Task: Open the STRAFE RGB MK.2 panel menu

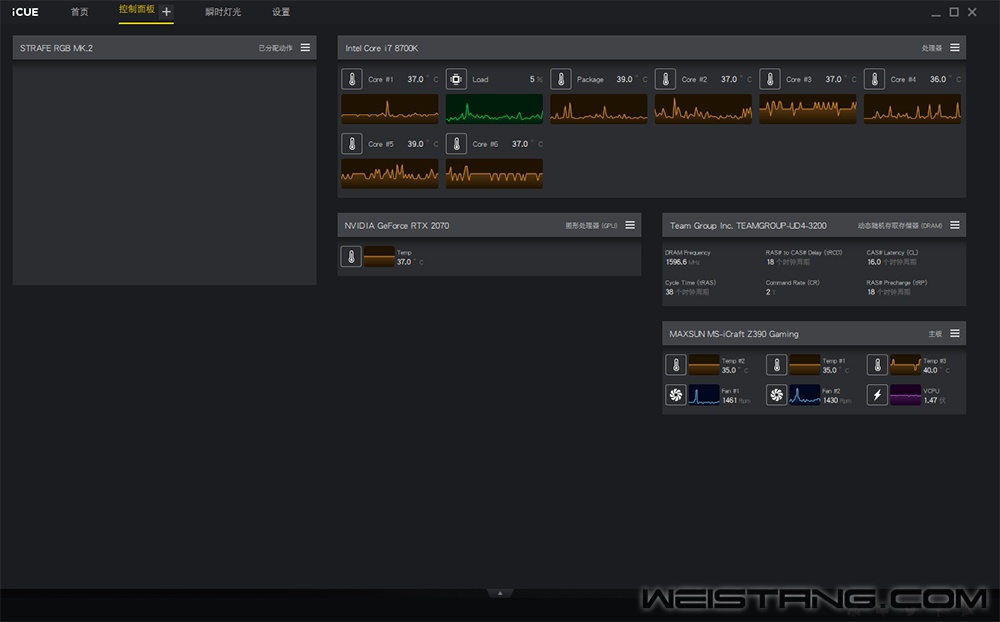Action: coord(305,48)
